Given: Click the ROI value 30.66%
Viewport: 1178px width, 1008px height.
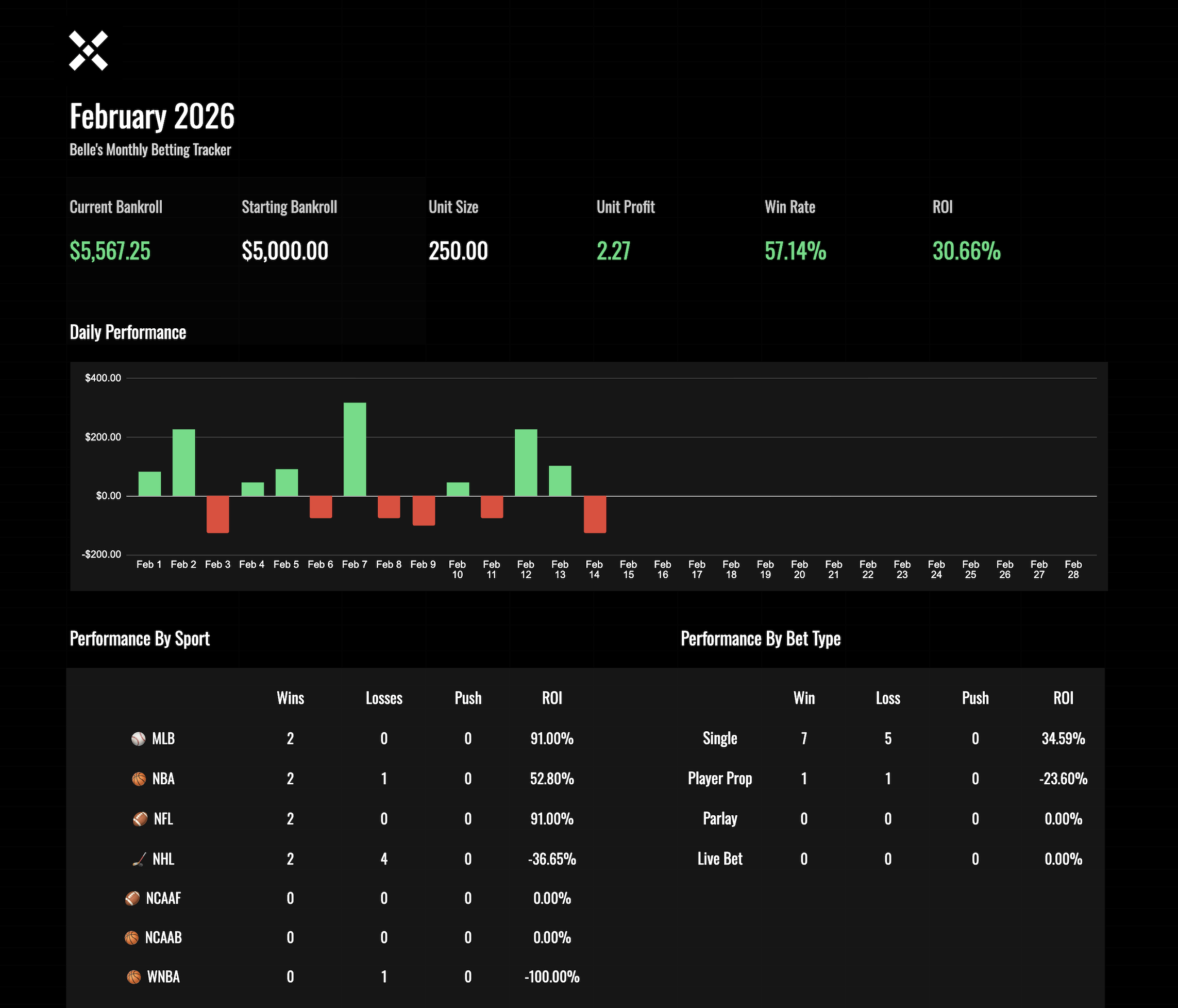Looking at the screenshot, I should [967, 251].
